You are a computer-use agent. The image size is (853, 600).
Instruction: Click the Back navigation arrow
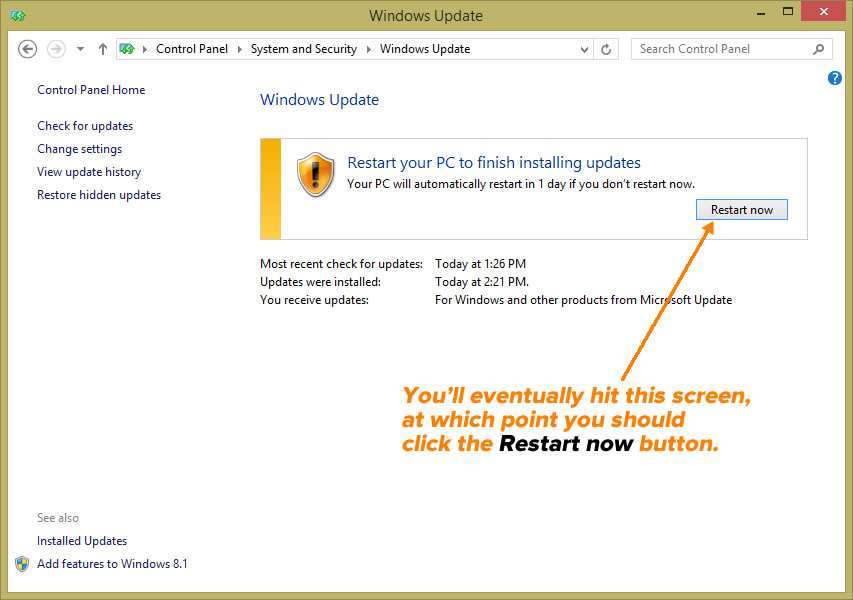[x=27, y=49]
